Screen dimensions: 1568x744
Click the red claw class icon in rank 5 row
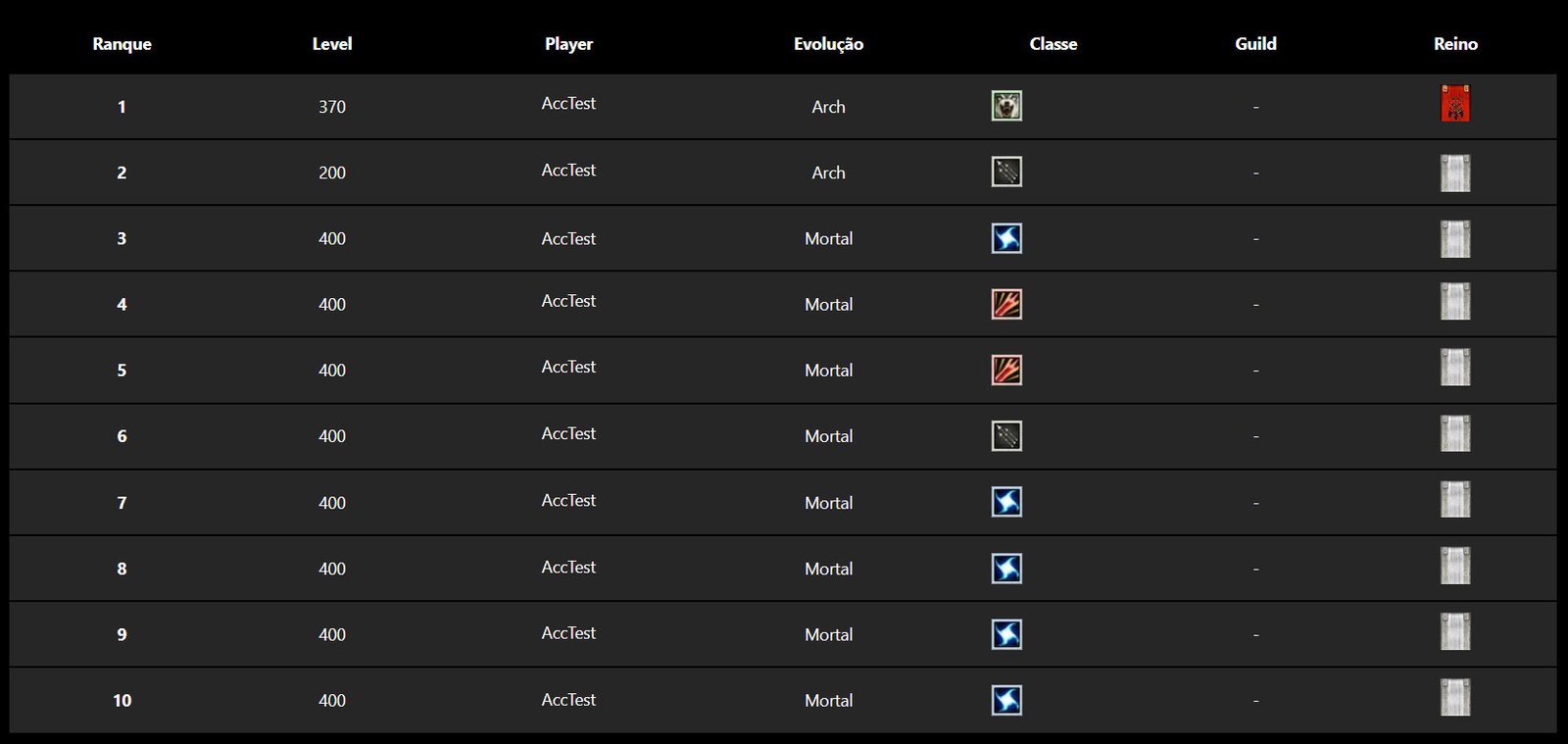tap(1006, 370)
